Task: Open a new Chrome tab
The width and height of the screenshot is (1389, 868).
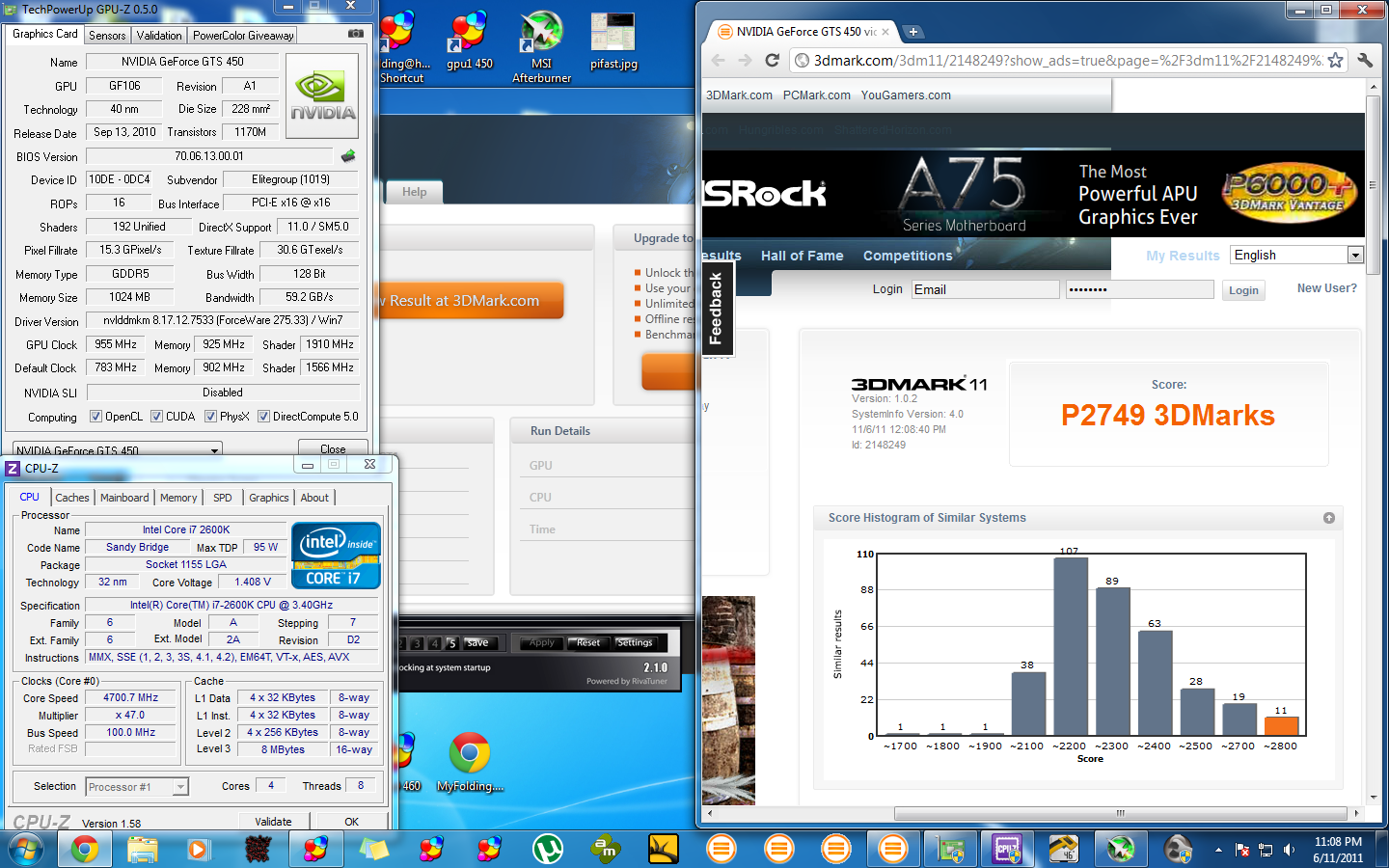Action: pyautogui.click(x=912, y=32)
